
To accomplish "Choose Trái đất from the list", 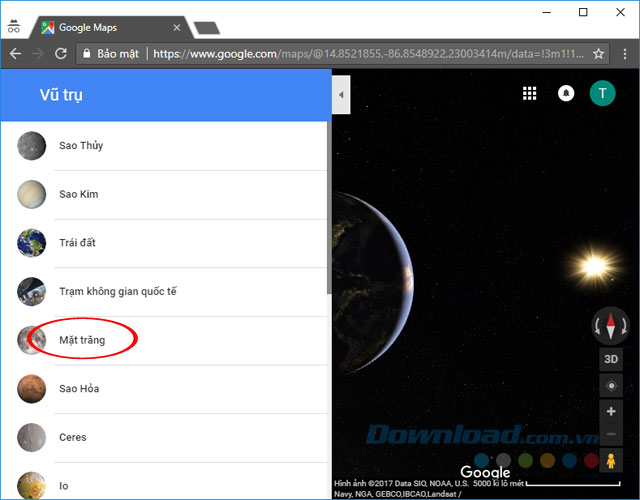I will (x=164, y=243).
